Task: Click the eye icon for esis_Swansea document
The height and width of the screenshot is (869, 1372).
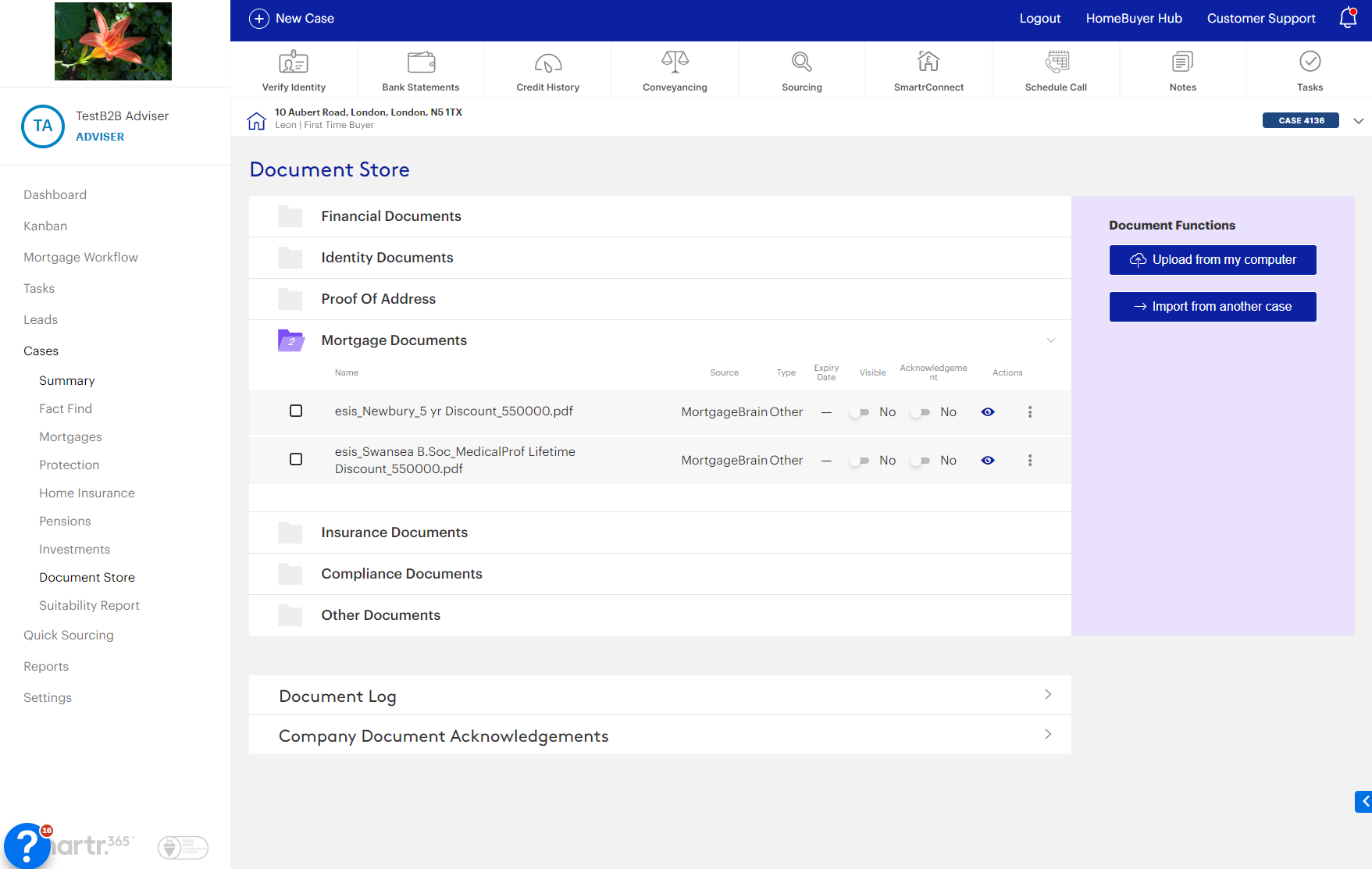Action: (x=988, y=461)
